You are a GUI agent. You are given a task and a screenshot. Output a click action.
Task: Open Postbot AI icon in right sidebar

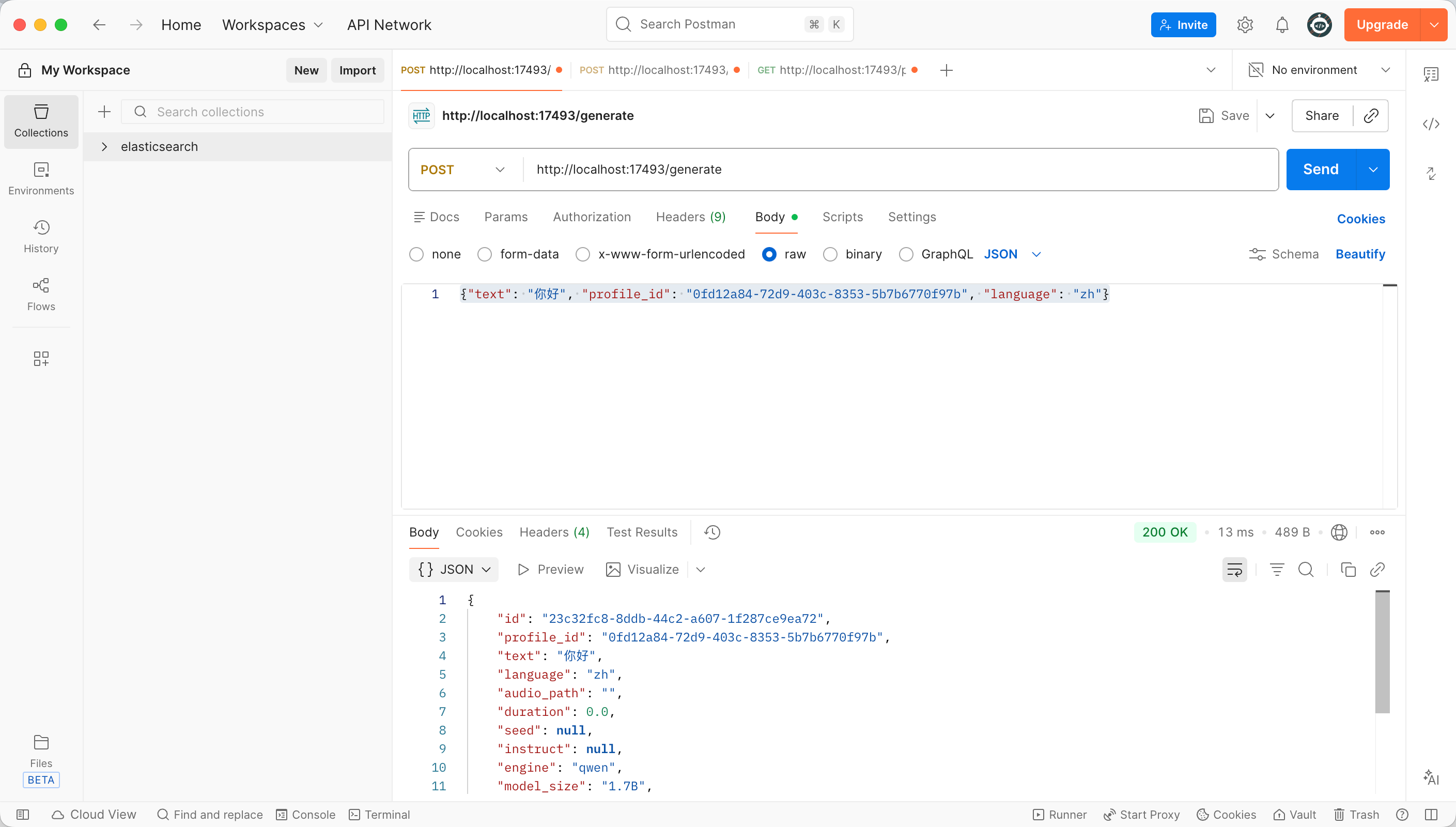1431,777
